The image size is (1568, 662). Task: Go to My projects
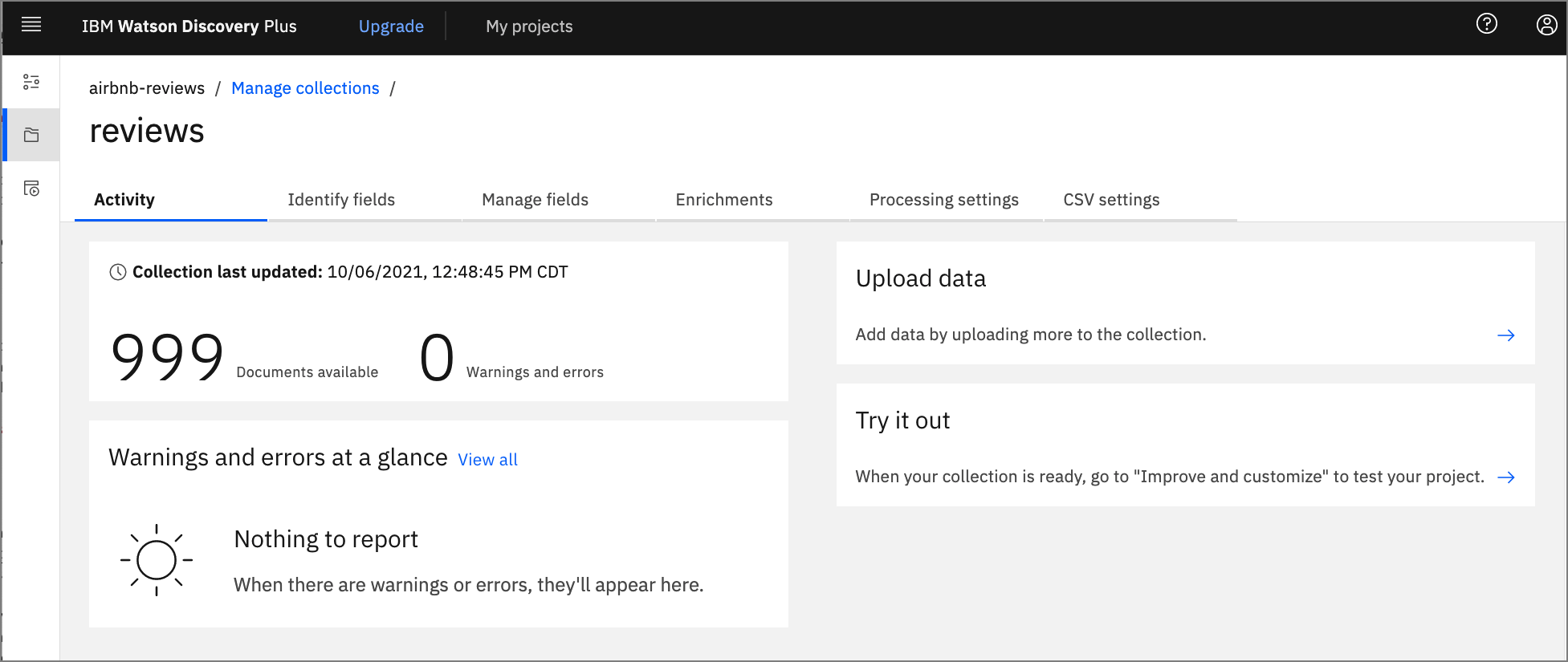coord(529,26)
